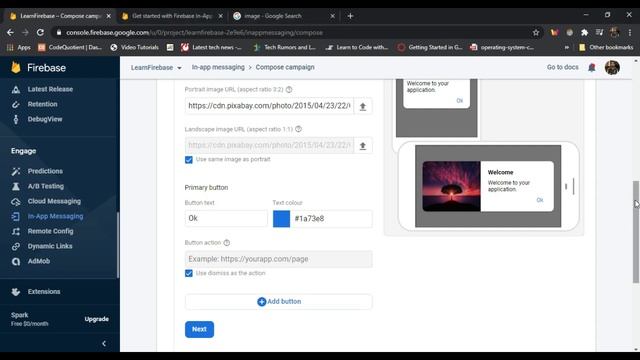Click the Firebase logo icon
This screenshot has width=640, height=360.
point(16,67)
